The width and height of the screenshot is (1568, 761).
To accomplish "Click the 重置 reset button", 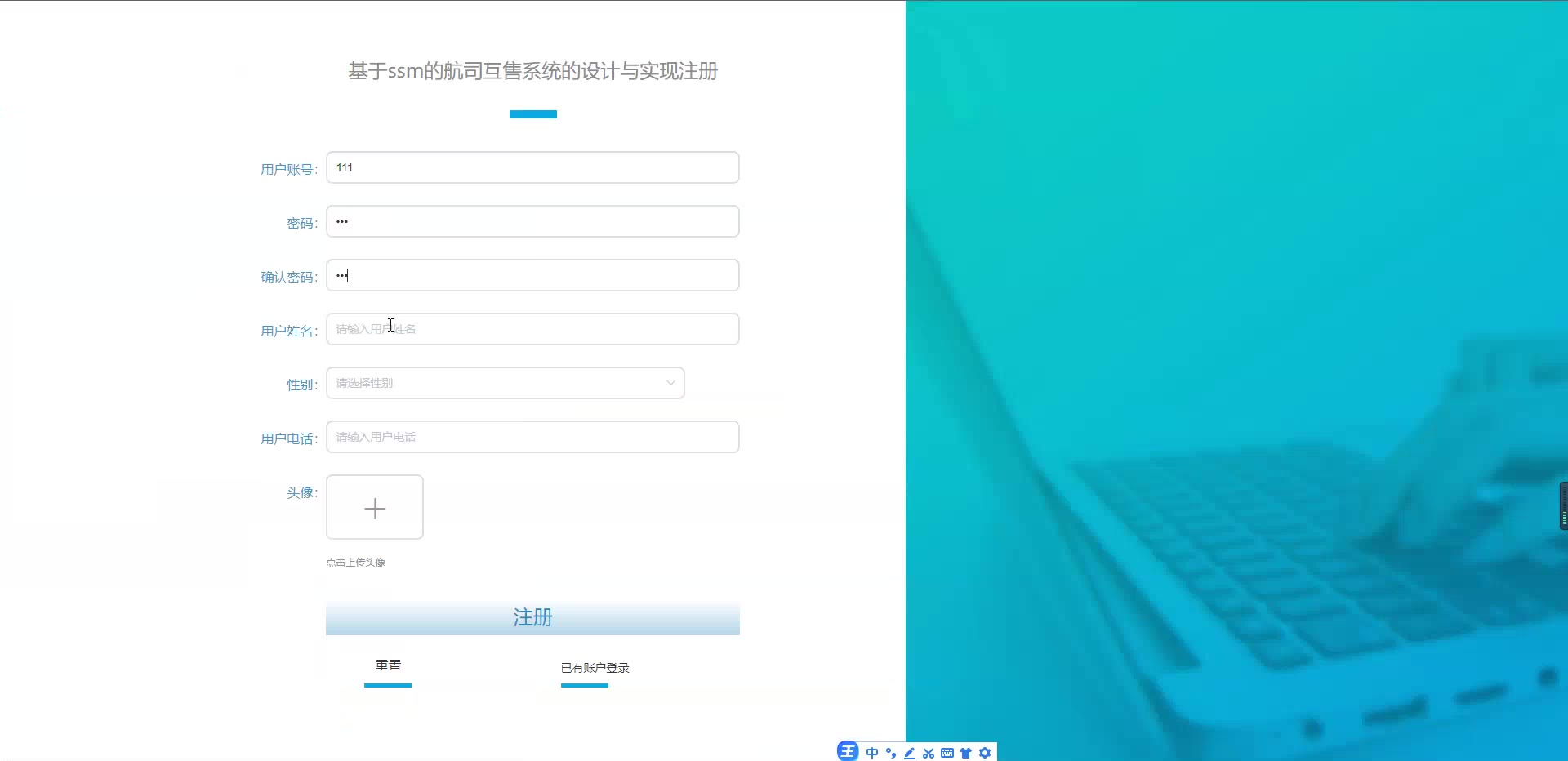I will tap(388, 665).
